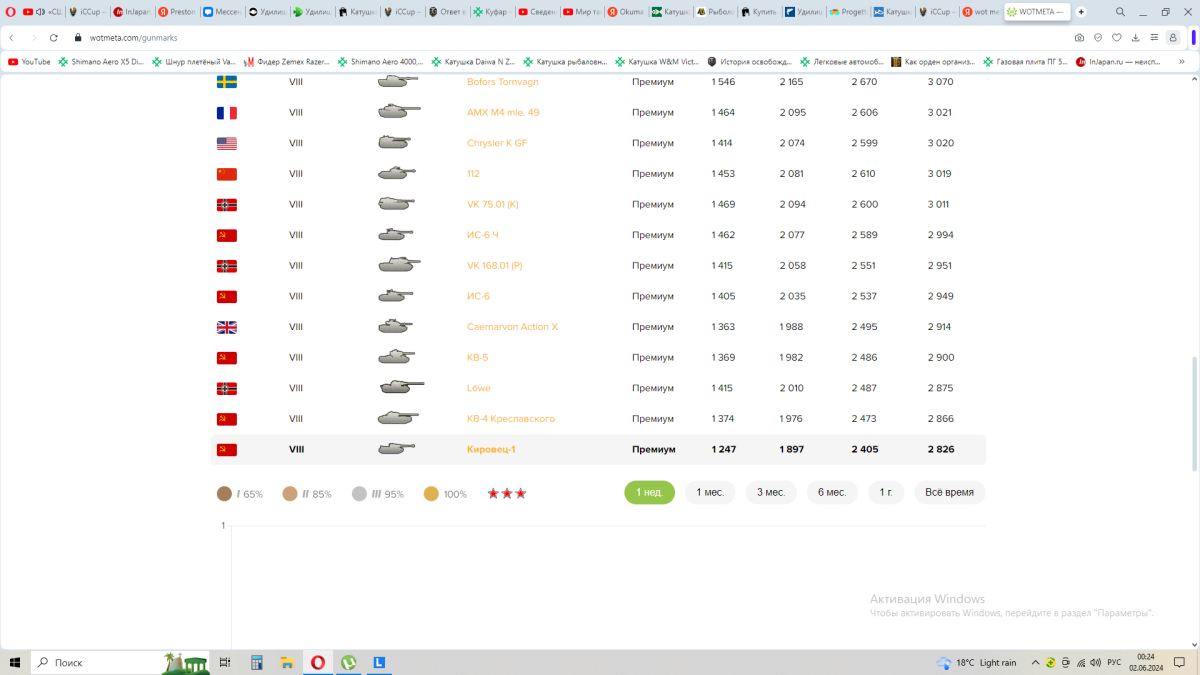This screenshot has height=675, width=1200.
Task: Click the US flag in Chrysler row
Action: tap(227, 143)
